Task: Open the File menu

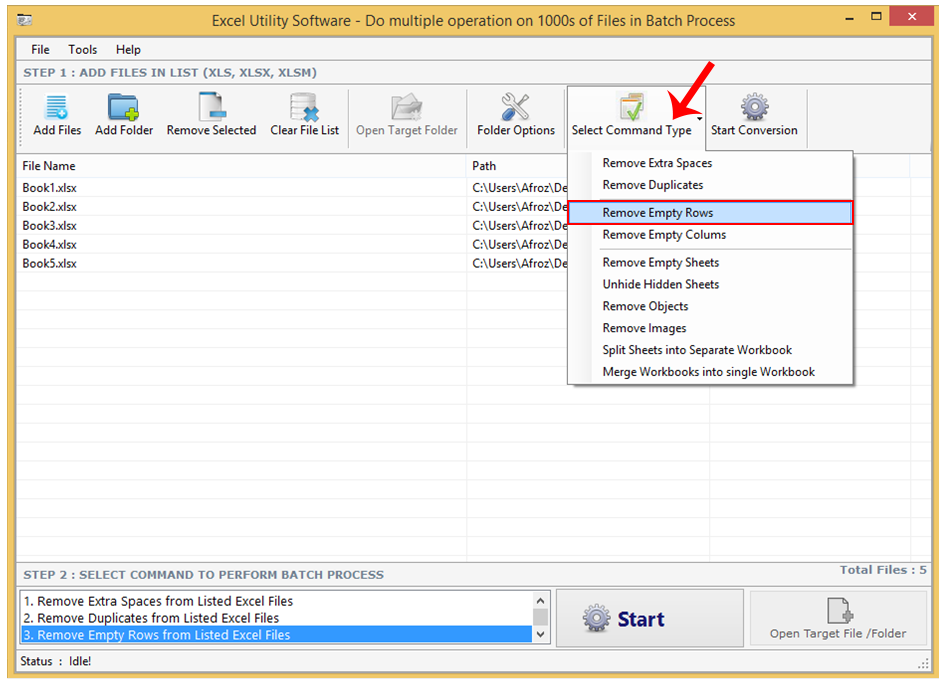Action: (x=40, y=49)
